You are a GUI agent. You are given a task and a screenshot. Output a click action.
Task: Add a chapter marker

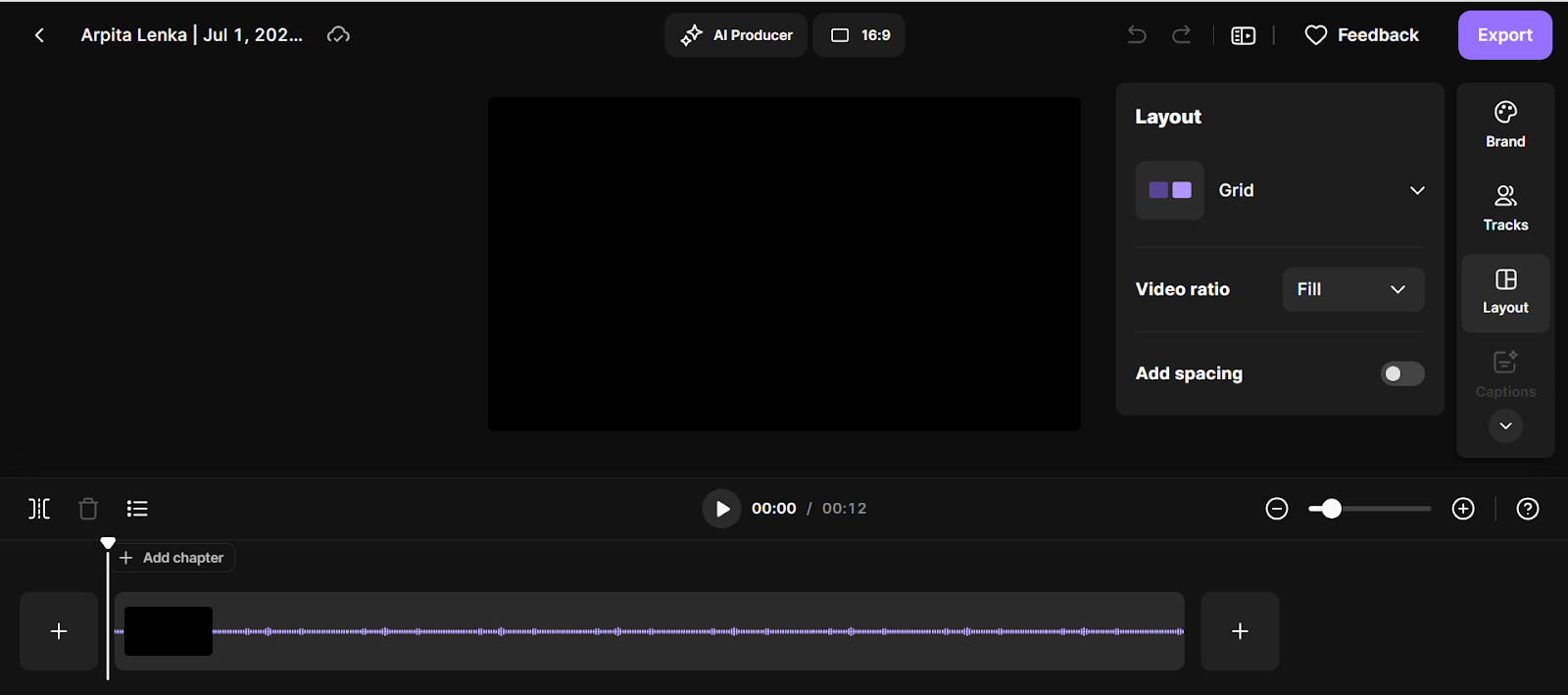pyautogui.click(x=172, y=558)
